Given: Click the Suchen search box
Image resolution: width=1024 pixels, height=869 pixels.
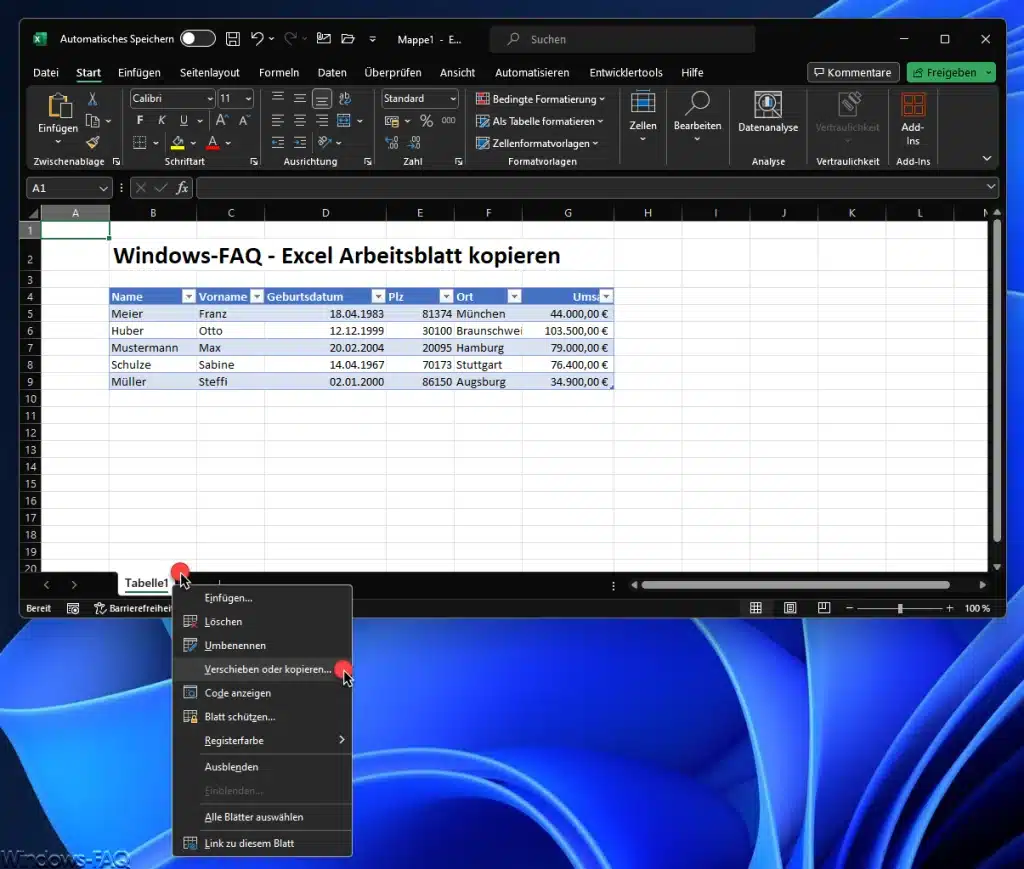Looking at the screenshot, I should pos(622,39).
